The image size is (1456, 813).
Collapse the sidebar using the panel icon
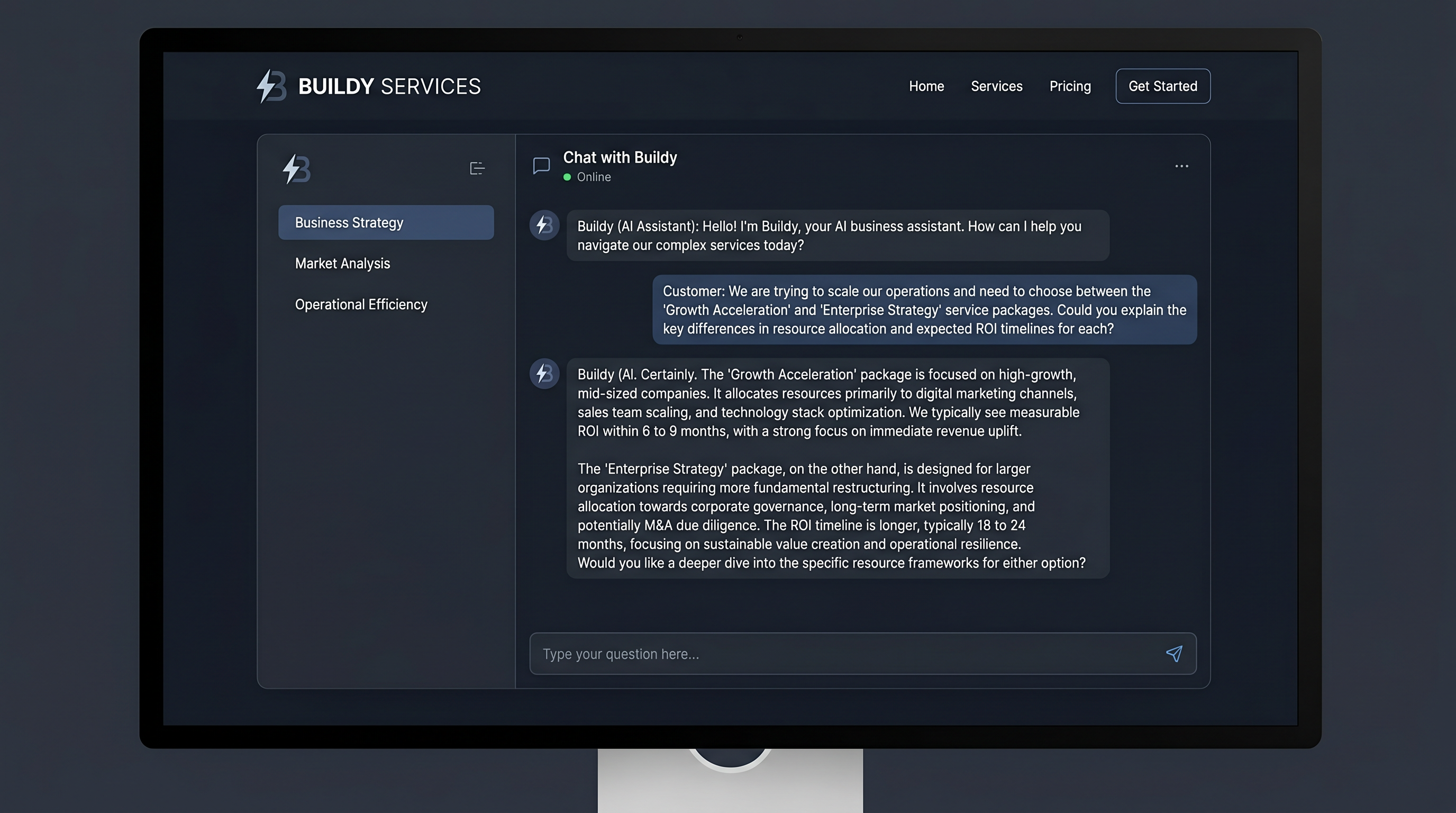coord(477,168)
